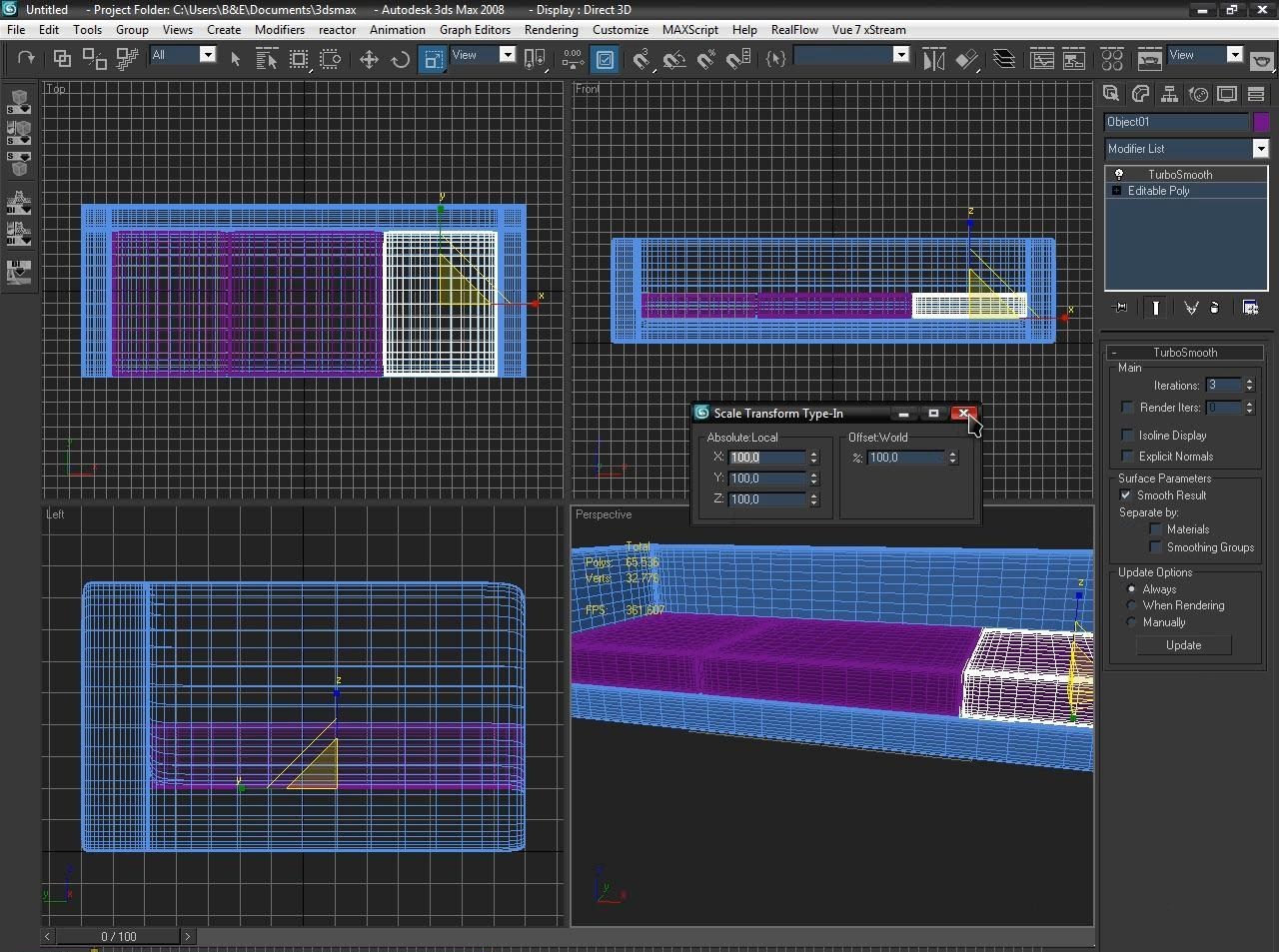Open the Modifier List dropdown
Image resolution: width=1279 pixels, height=952 pixels.
coord(1260,149)
